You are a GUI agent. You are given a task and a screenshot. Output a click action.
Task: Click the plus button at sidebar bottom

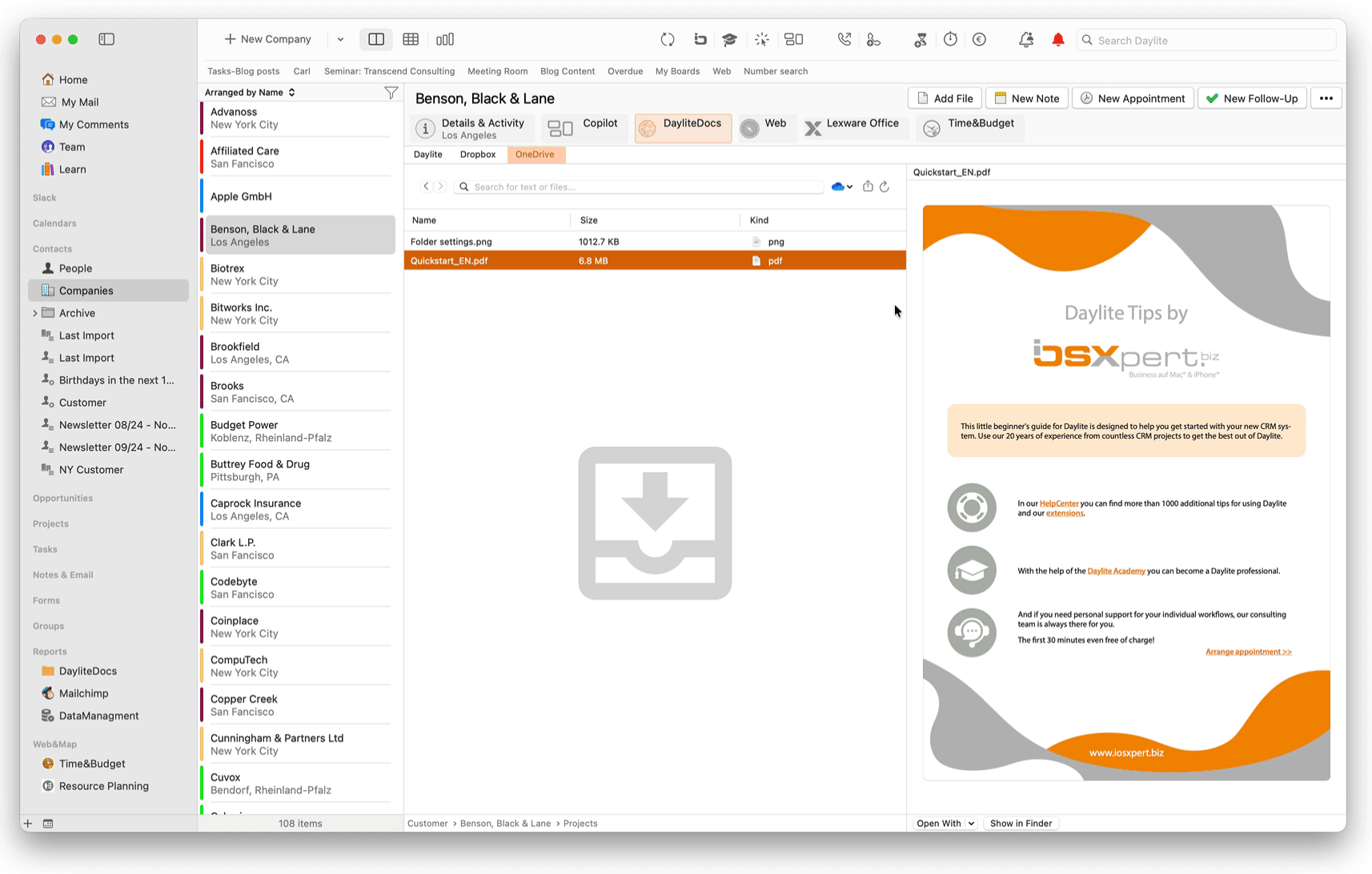click(x=28, y=824)
